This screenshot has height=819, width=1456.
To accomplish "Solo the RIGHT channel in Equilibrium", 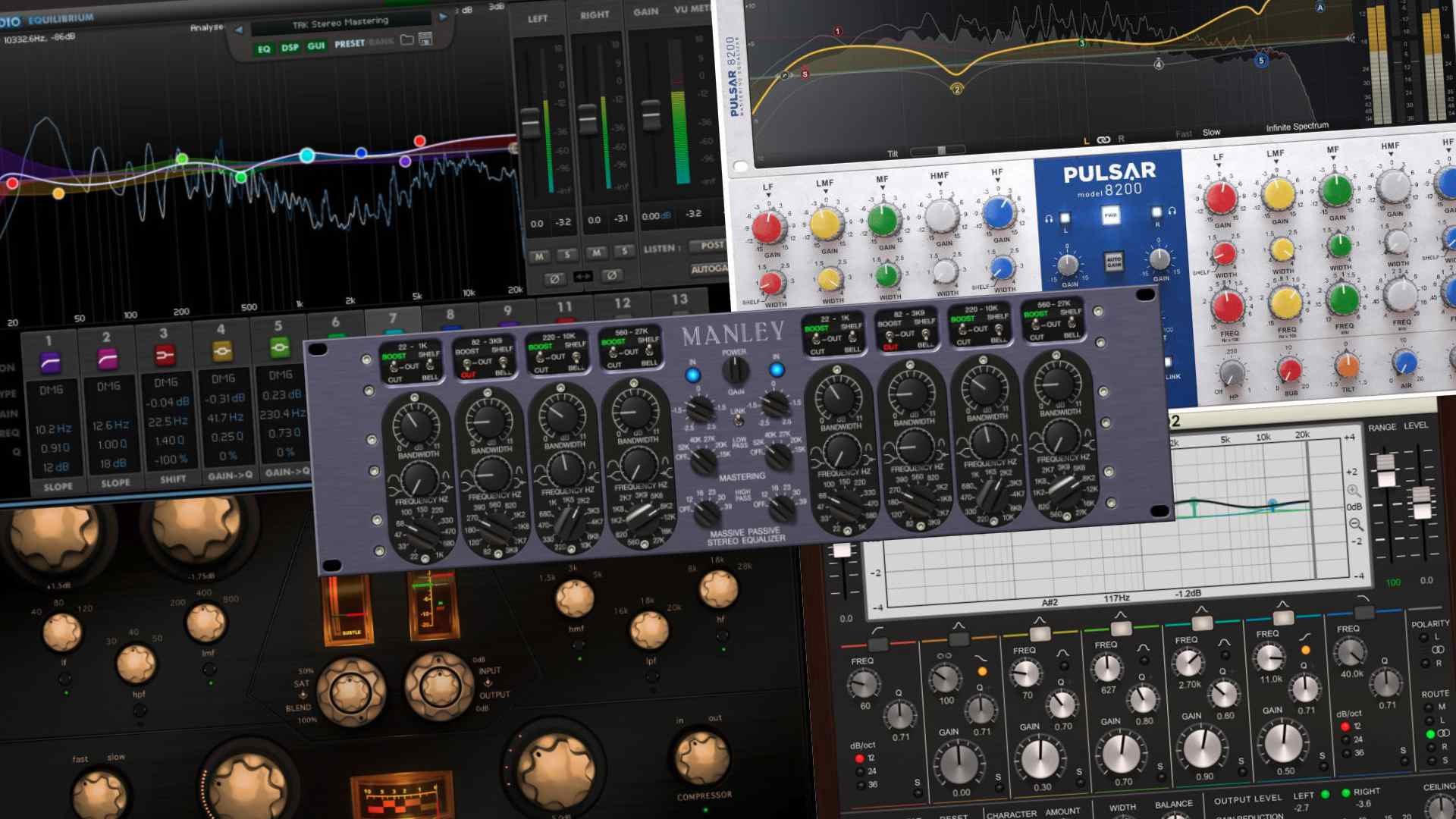I will tap(624, 251).
